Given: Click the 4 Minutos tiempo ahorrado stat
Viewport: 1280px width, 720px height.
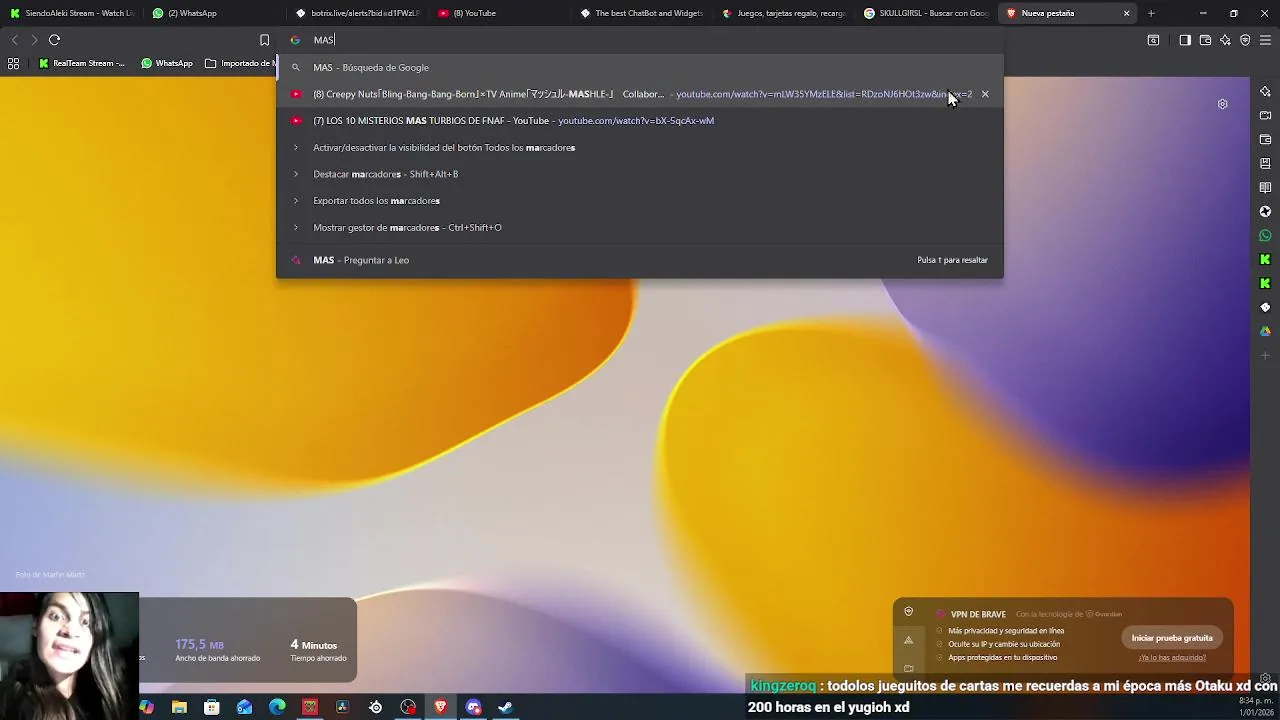Looking at the screenshot, I should point(318,650).
